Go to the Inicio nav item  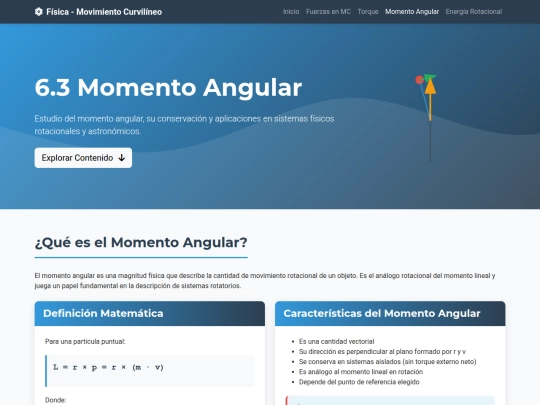point(291,12)
